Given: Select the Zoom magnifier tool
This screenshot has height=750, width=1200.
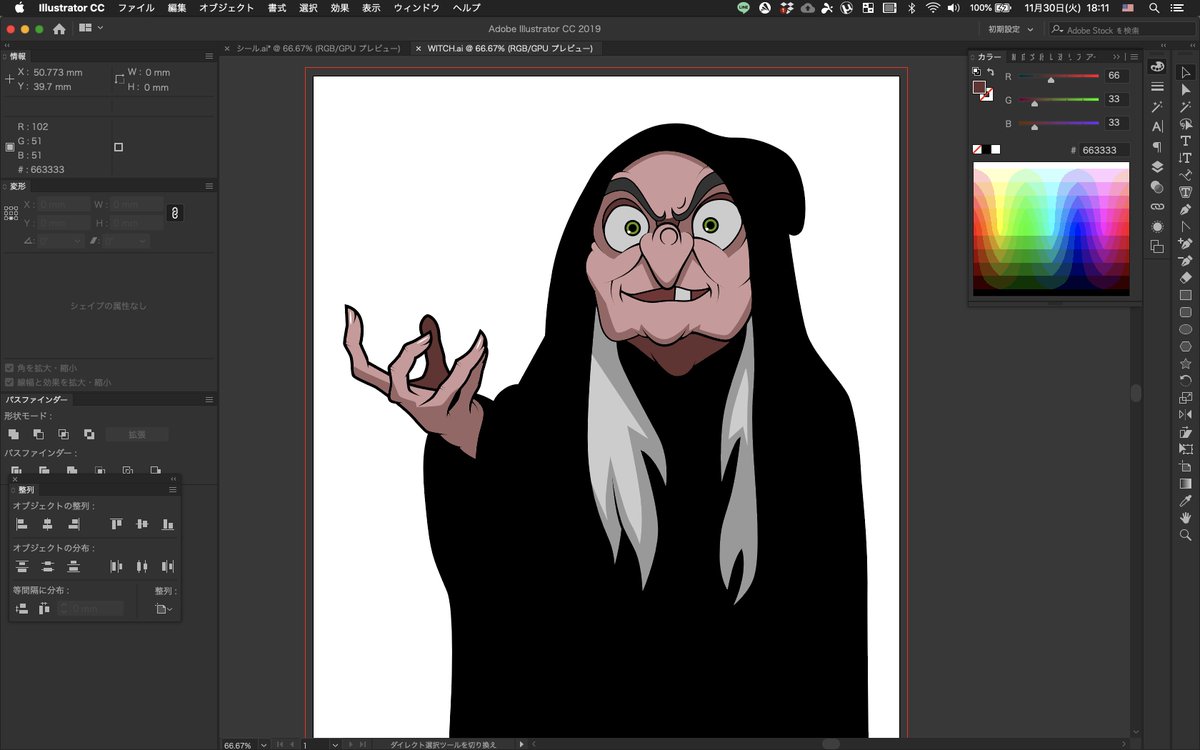Looking at the screenshot, I should tap(1186, 535).
